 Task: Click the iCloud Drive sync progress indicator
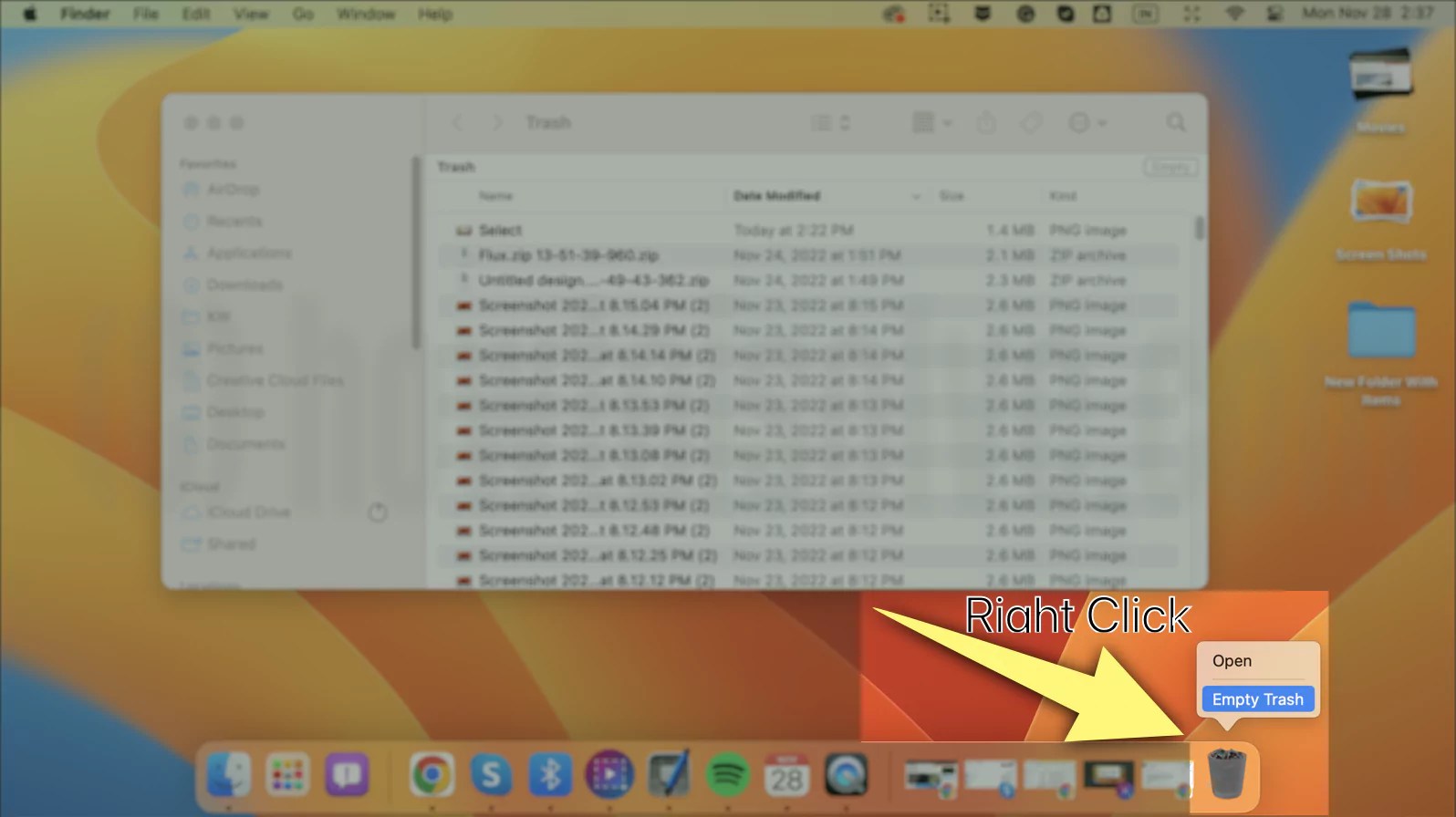[378, 512]
